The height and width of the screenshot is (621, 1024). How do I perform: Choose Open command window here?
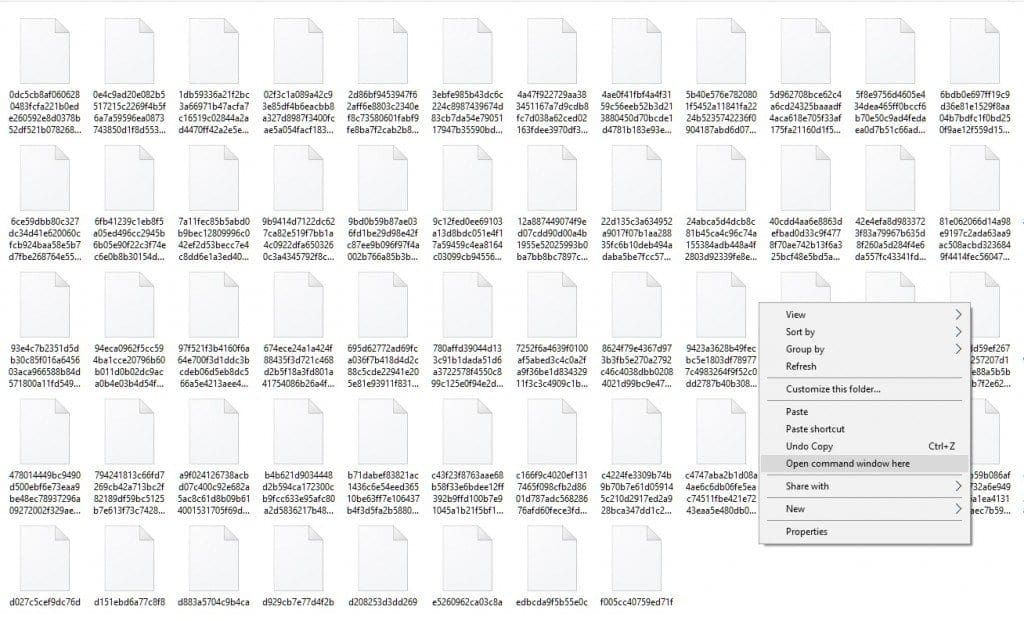tap(847, 463)
